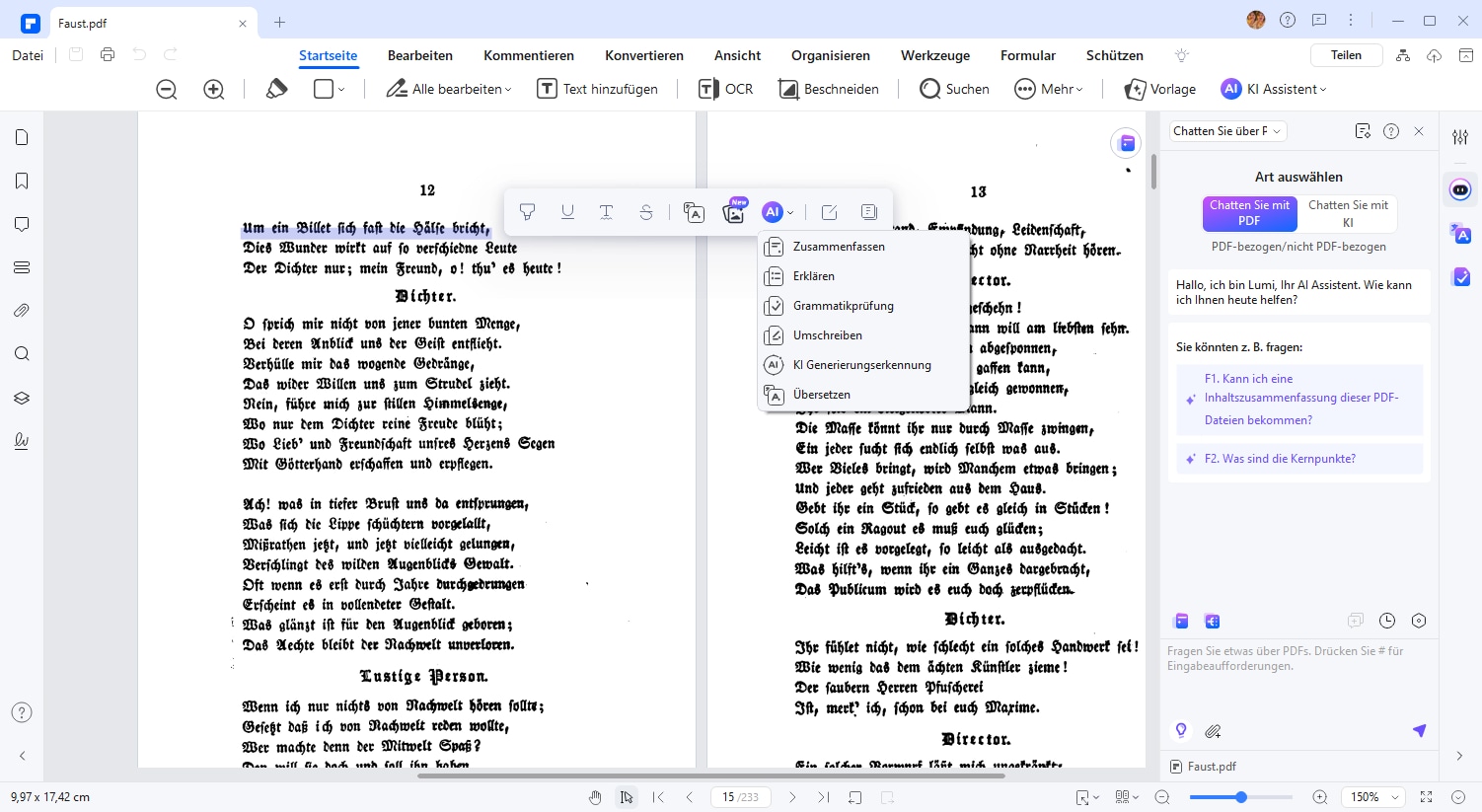
Task: Open the Vorlage template tool
Action: (1160, 89)
